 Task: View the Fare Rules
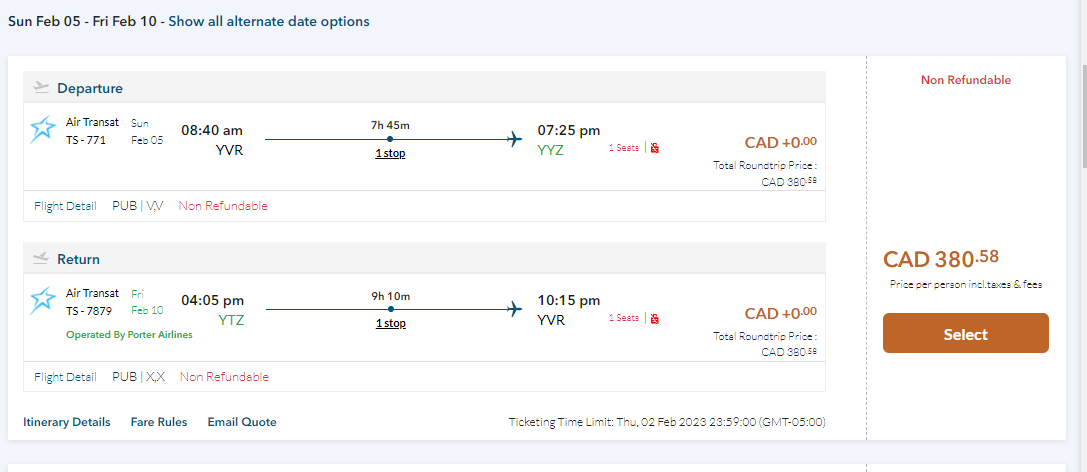pos(159,422)
